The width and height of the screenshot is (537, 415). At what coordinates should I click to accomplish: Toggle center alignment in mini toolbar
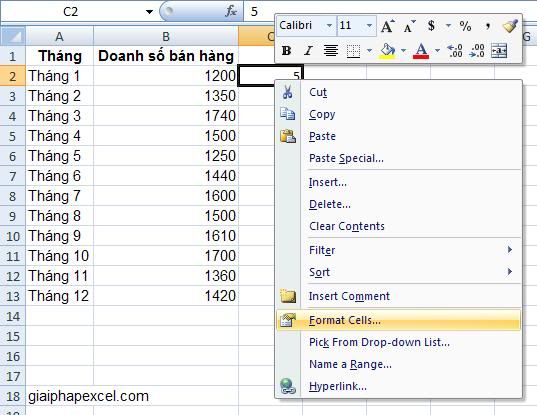[x=330, y=51]
